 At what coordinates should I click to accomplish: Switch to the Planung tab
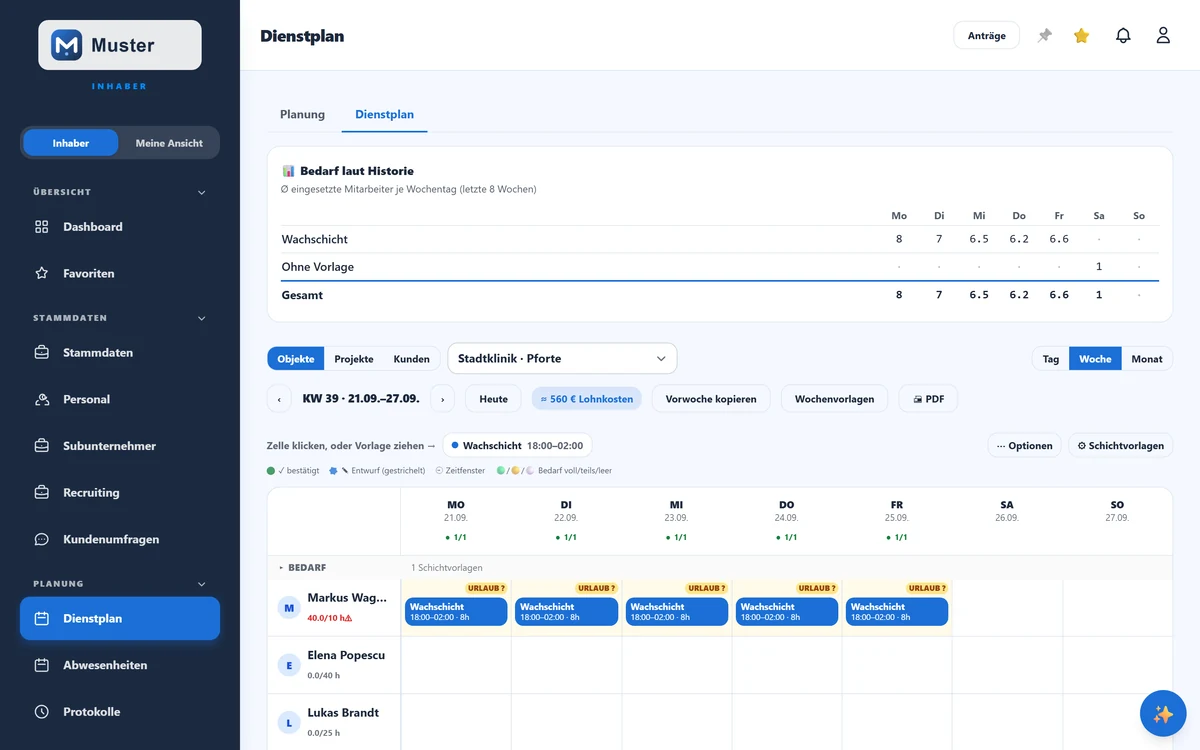point(302,114)
